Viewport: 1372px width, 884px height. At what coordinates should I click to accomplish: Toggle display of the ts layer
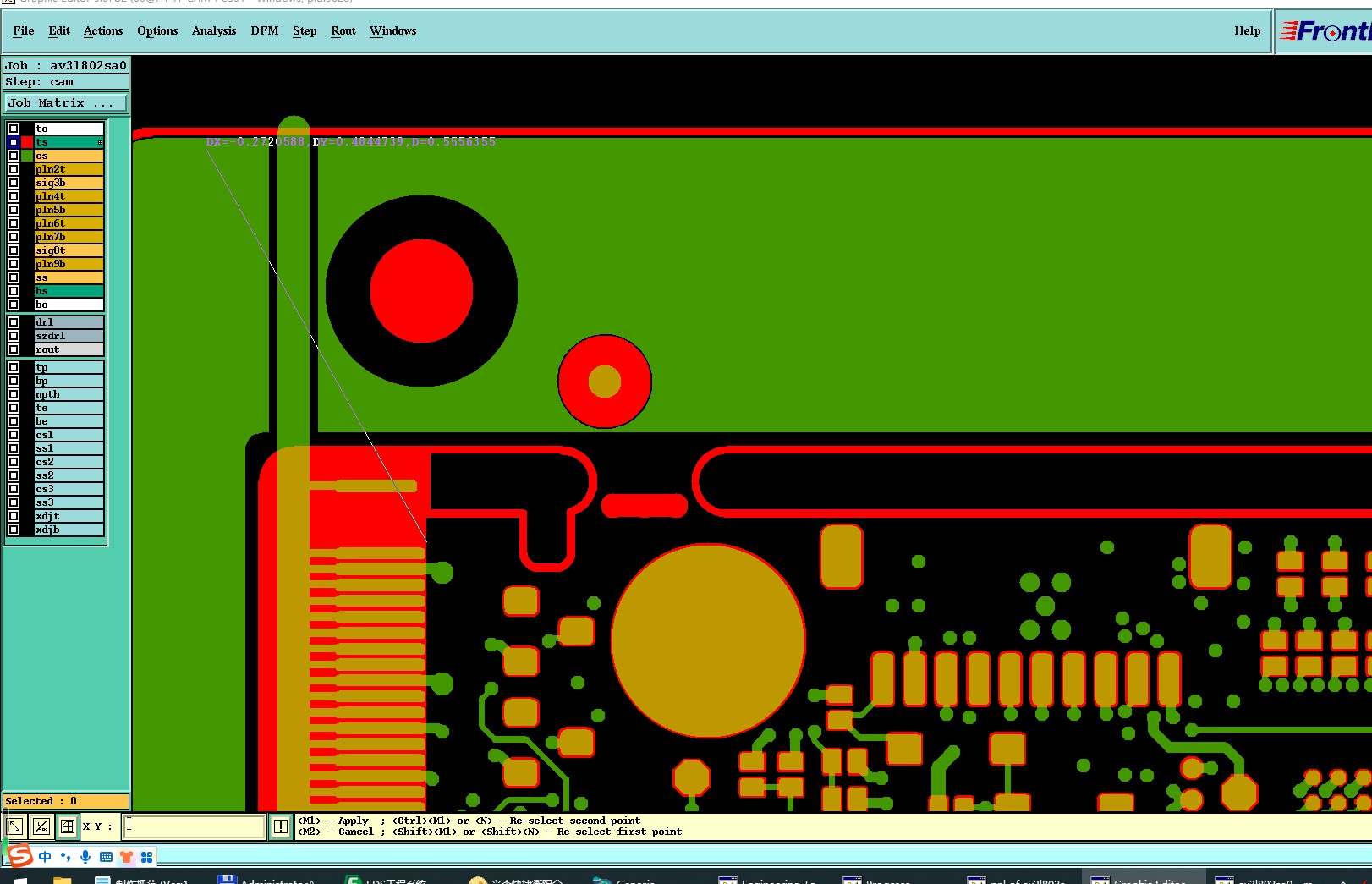click(x=14, y=142)
